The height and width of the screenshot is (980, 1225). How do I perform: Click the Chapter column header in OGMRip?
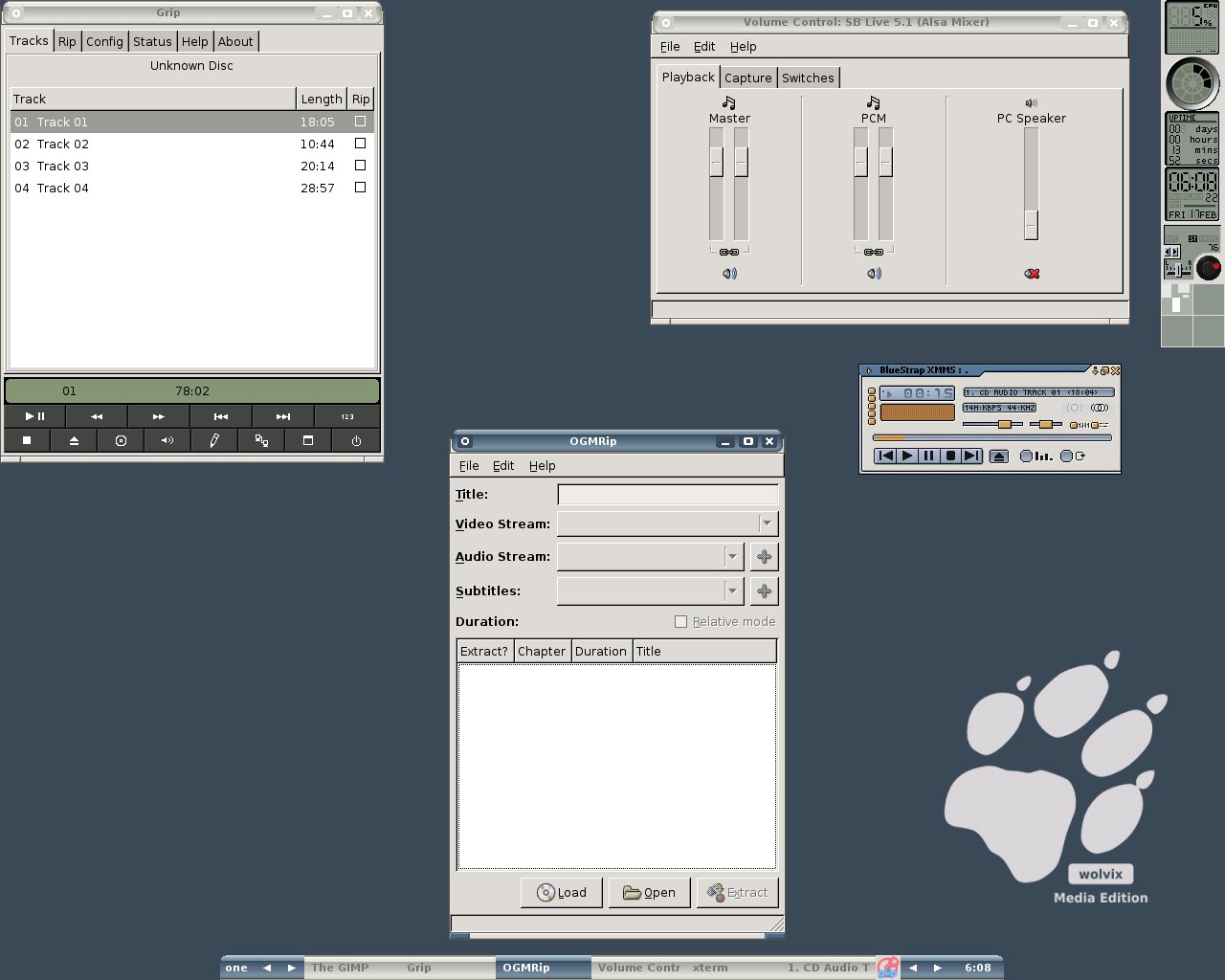(x=542, y=651)
